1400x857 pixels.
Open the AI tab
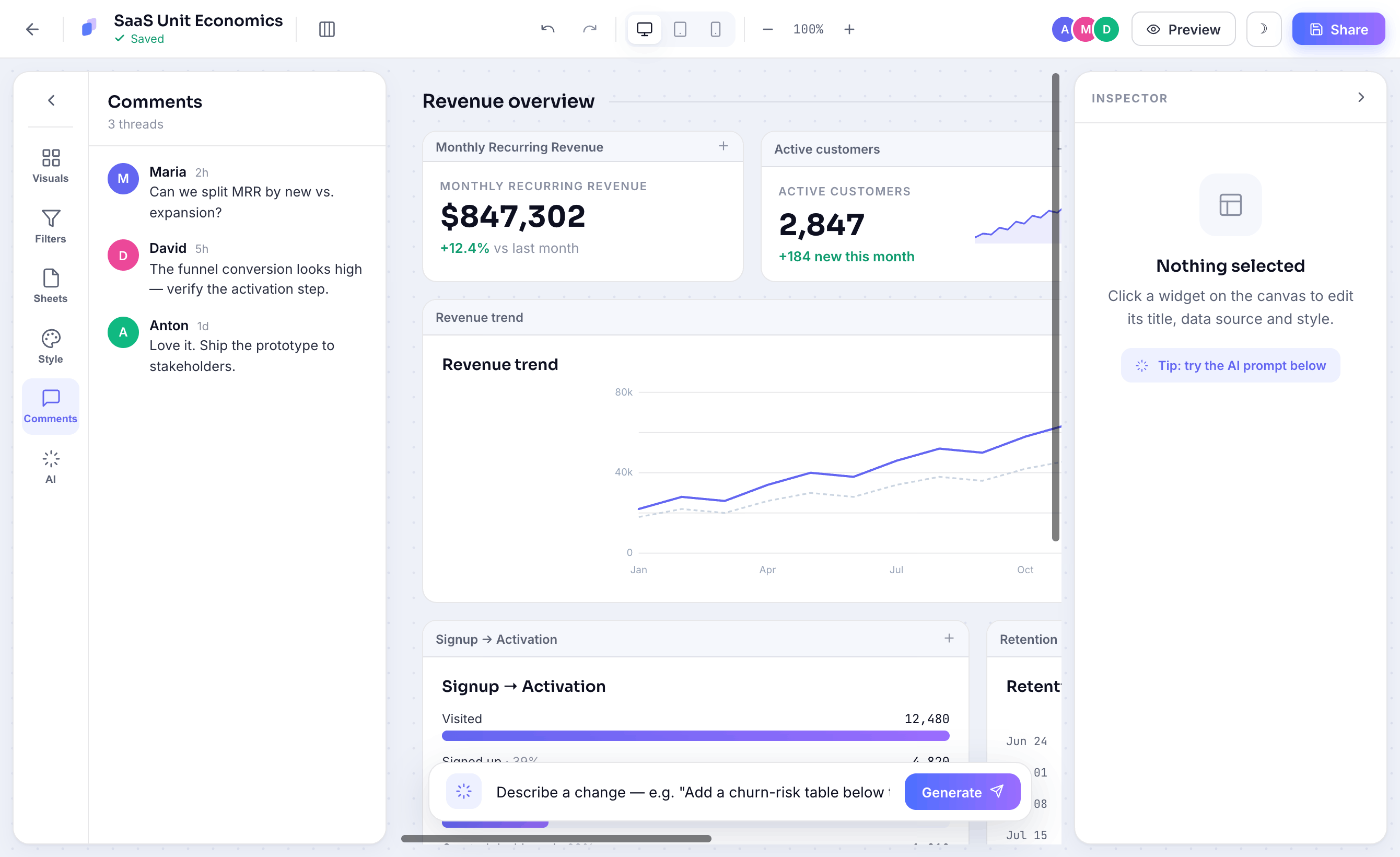tap(51, 467)
